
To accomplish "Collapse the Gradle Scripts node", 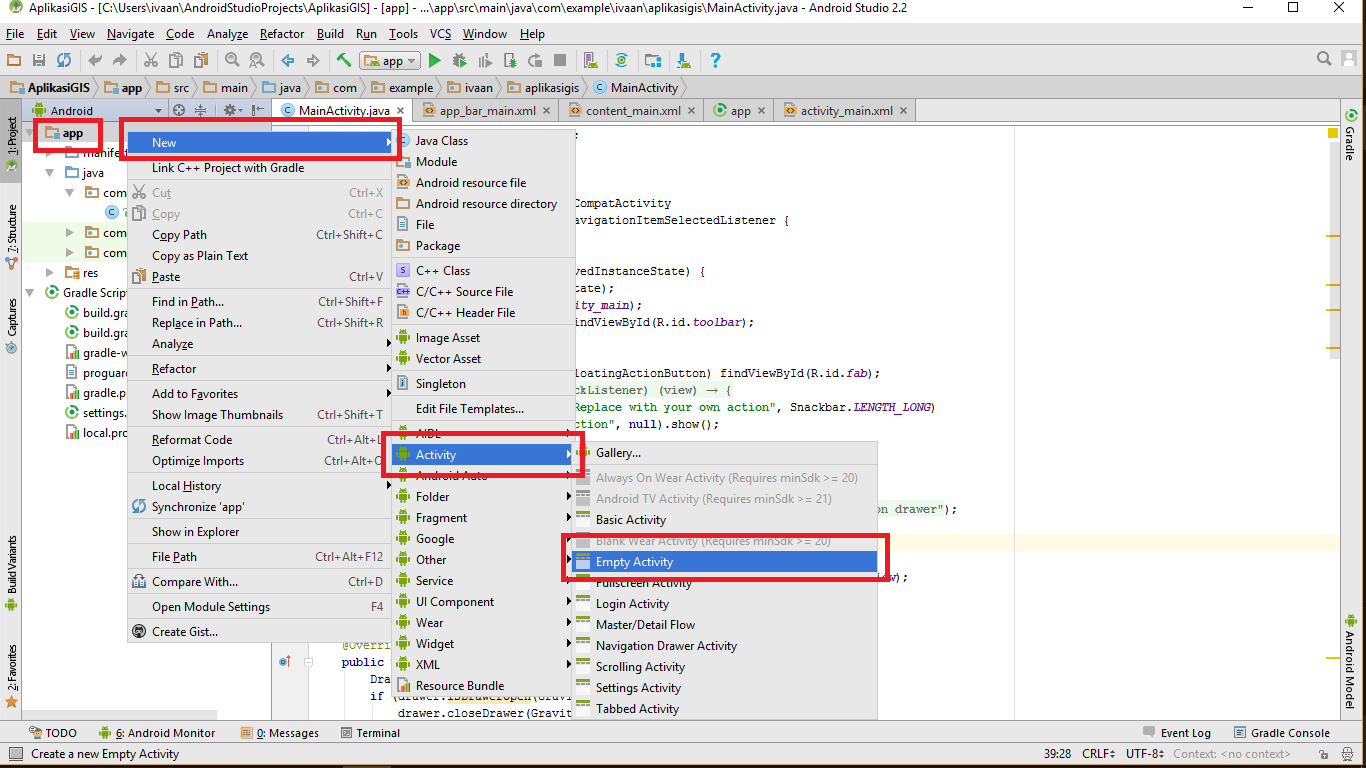I will click(31, 292).
